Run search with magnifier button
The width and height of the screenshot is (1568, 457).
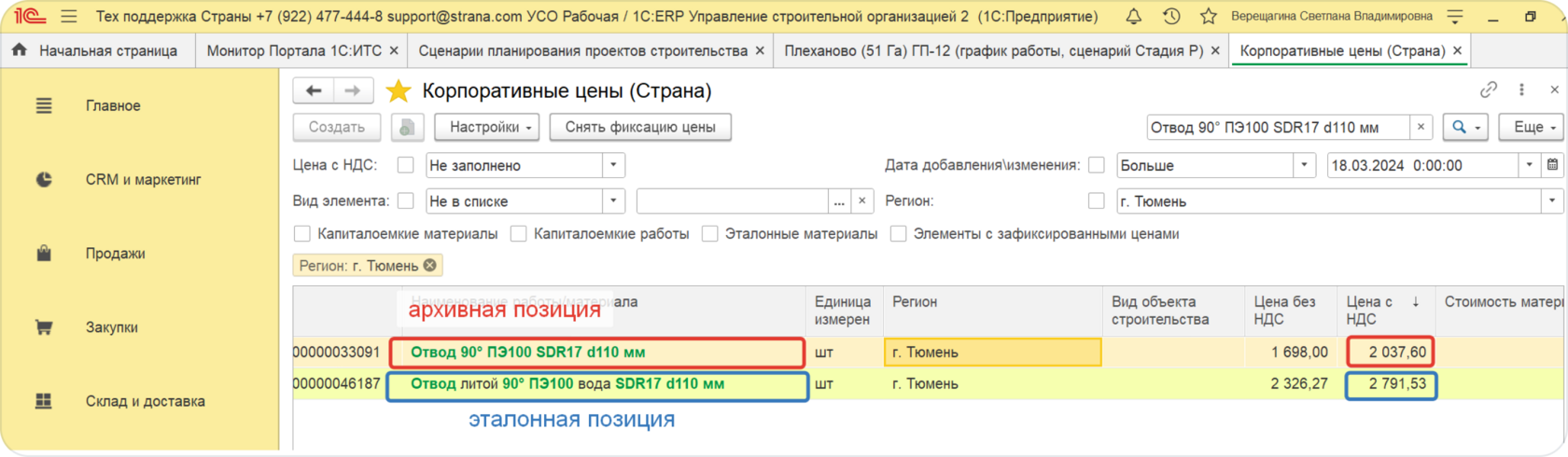click(x=1466, y=127)
